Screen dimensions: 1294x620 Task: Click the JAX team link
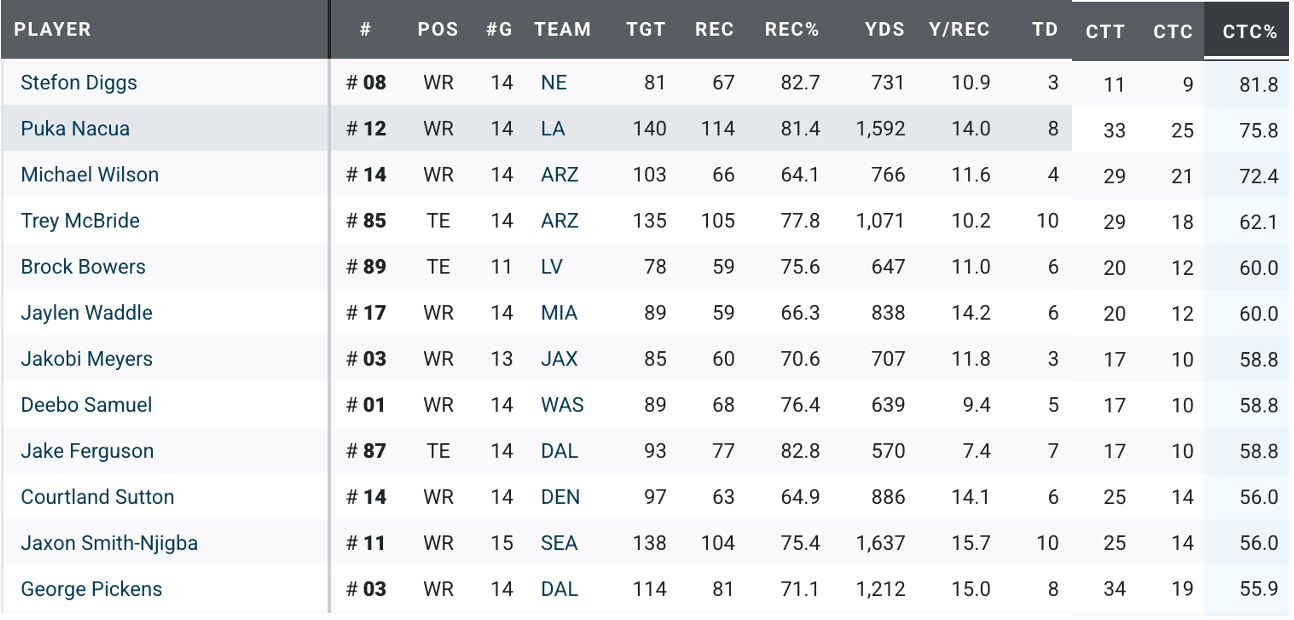click(x=559, y=359)
